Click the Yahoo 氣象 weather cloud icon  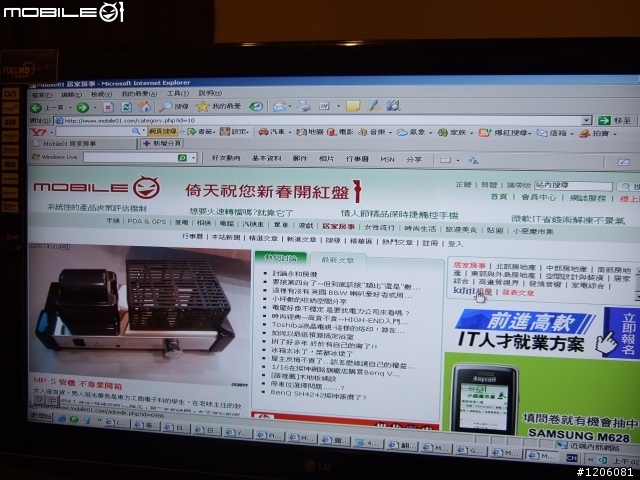(x=402, y=132)
